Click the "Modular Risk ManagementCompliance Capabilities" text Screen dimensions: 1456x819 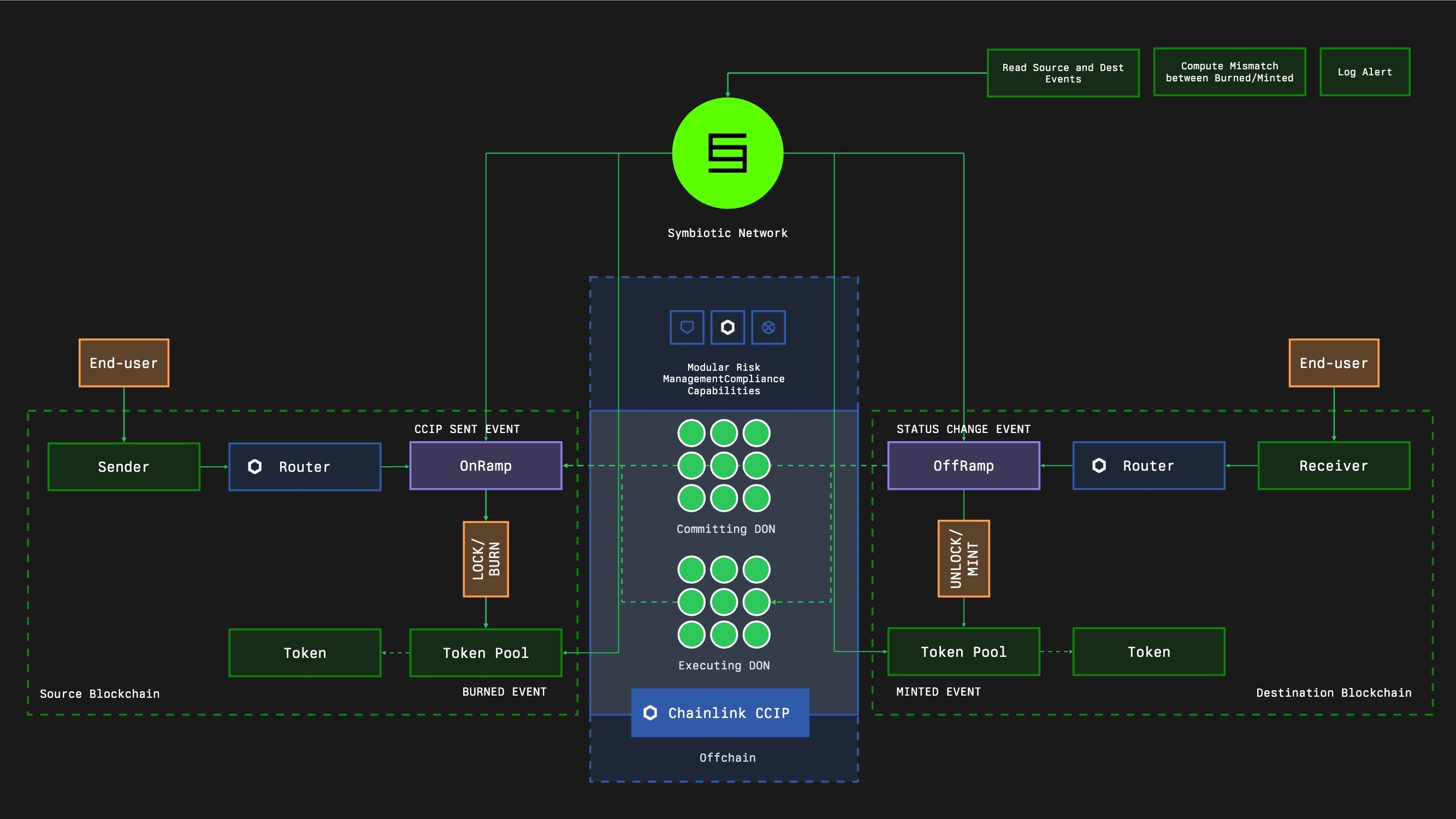724,379
